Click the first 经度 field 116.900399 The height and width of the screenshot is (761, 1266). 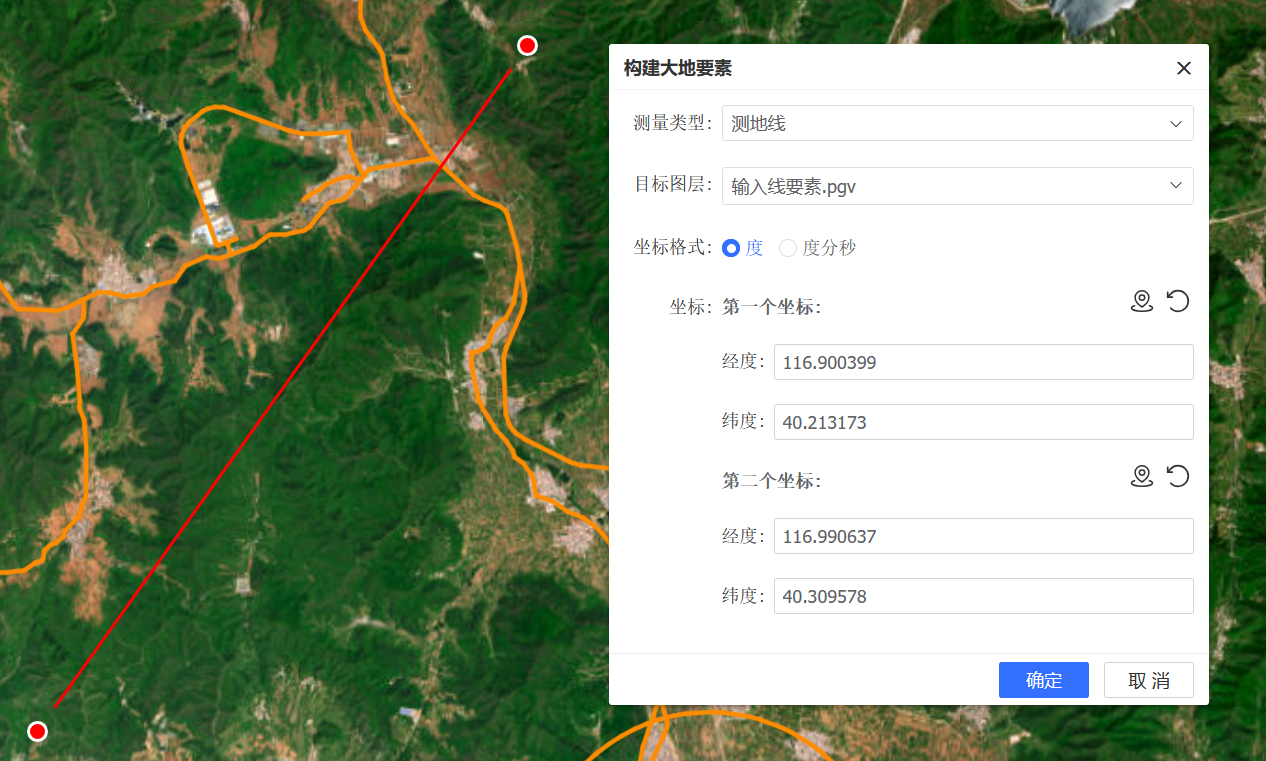983,362
